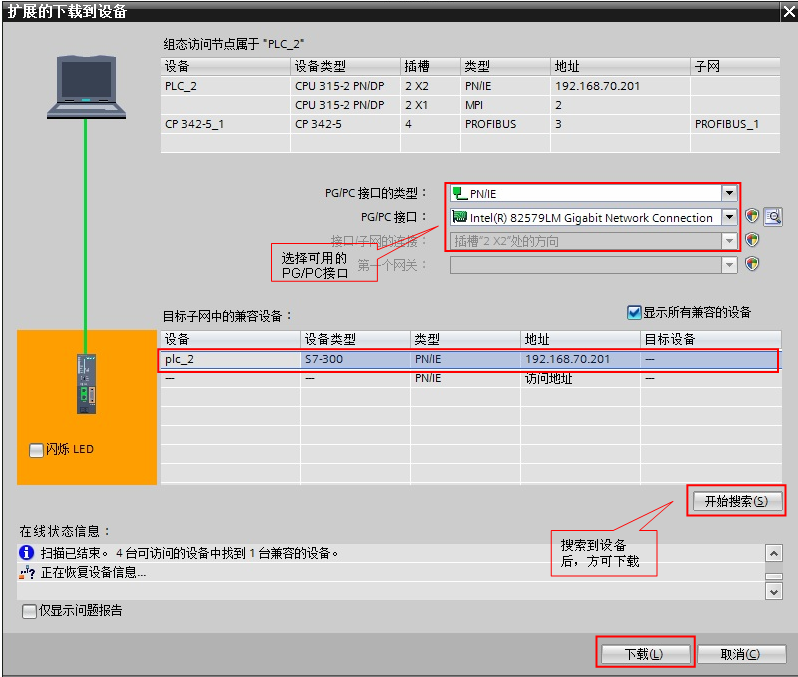Click the 开始搜索(S) button
This screenshot has width=798, height=677.
click(736, 501)
